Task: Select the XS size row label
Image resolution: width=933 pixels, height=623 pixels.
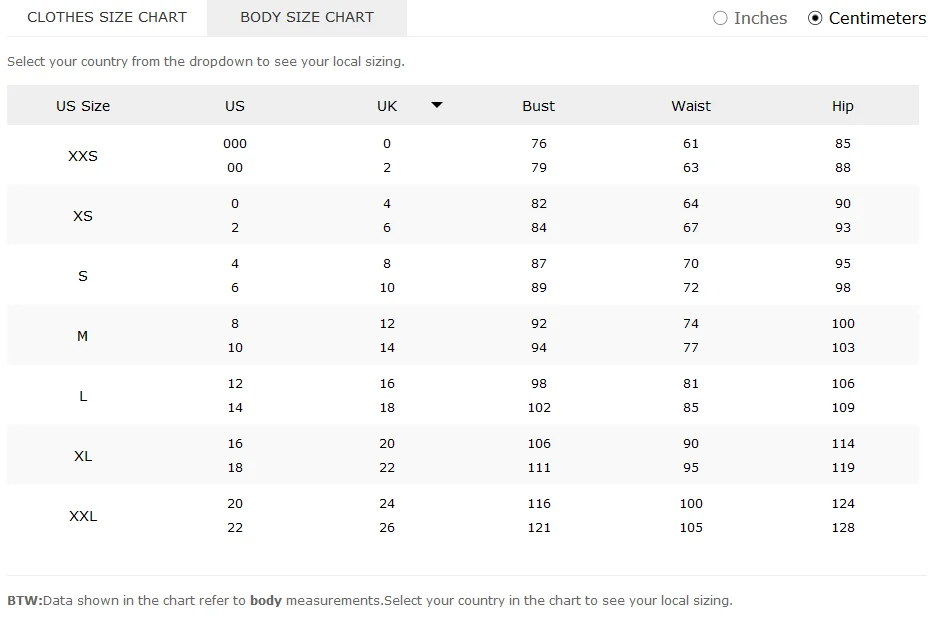Action: 83,216
